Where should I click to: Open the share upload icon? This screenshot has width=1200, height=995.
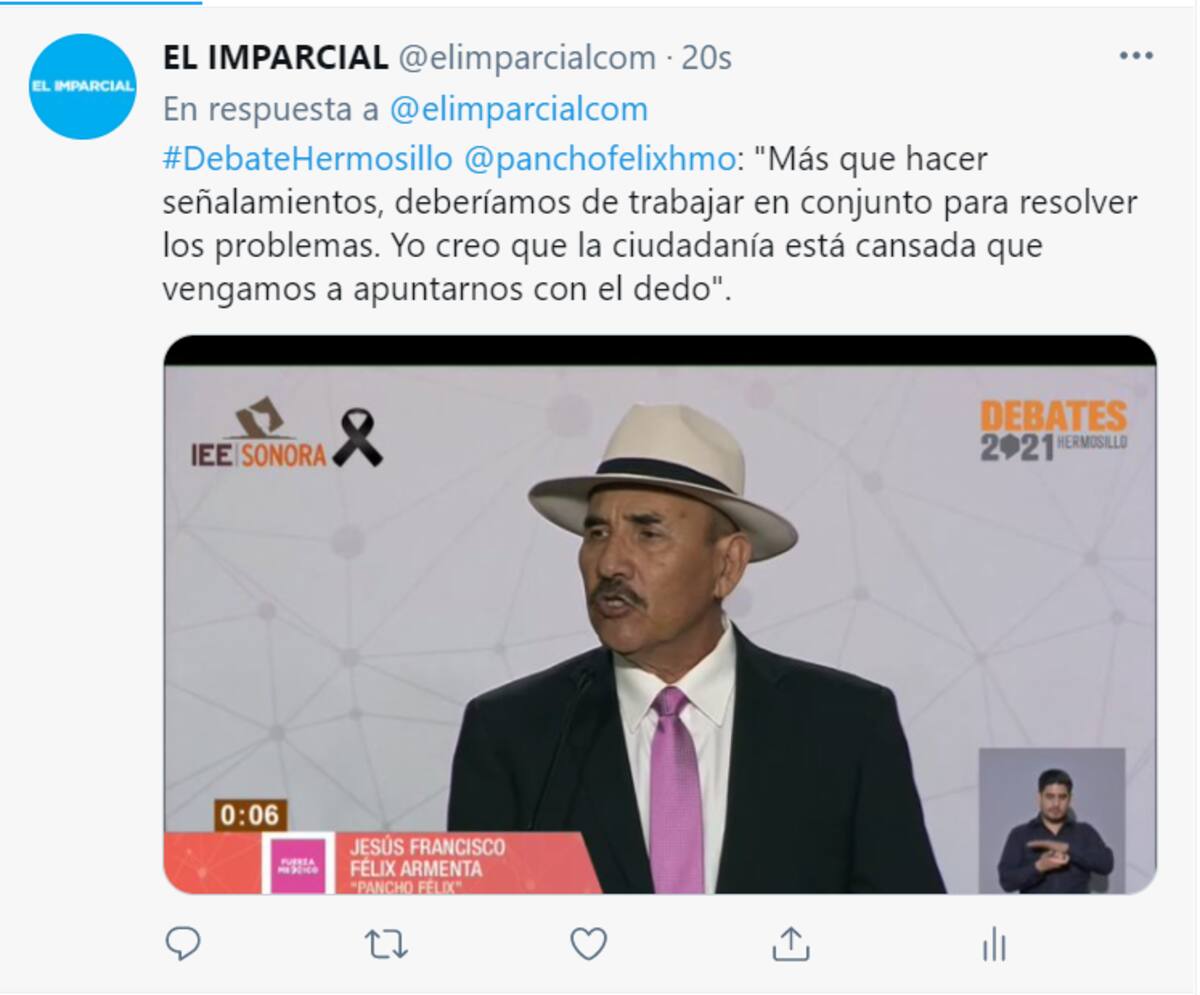pos(791,943)
